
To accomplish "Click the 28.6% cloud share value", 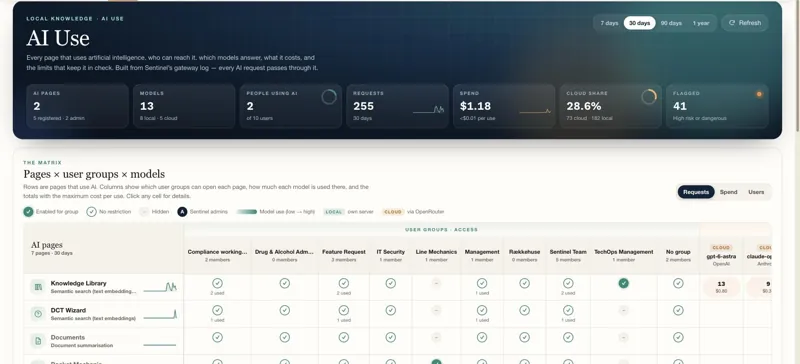I will pyautogui.click(x=584, y=106).
